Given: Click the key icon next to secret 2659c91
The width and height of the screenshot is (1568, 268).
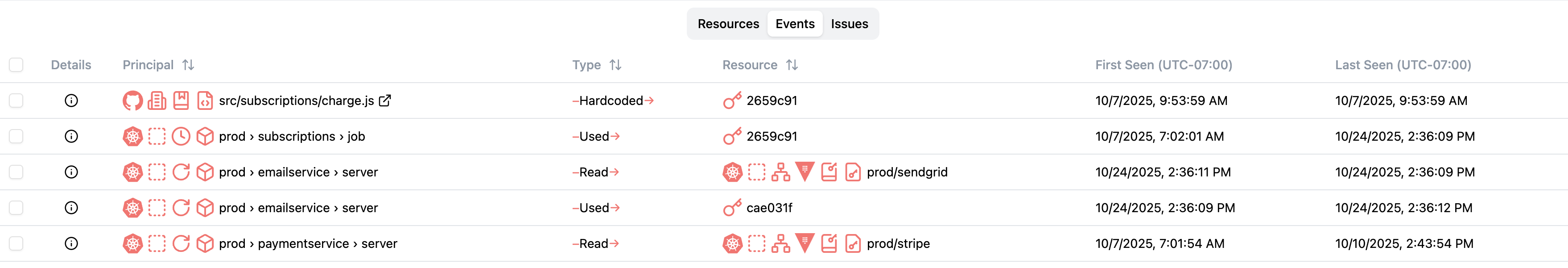Looking at the screenshot, I should point(732,100).
